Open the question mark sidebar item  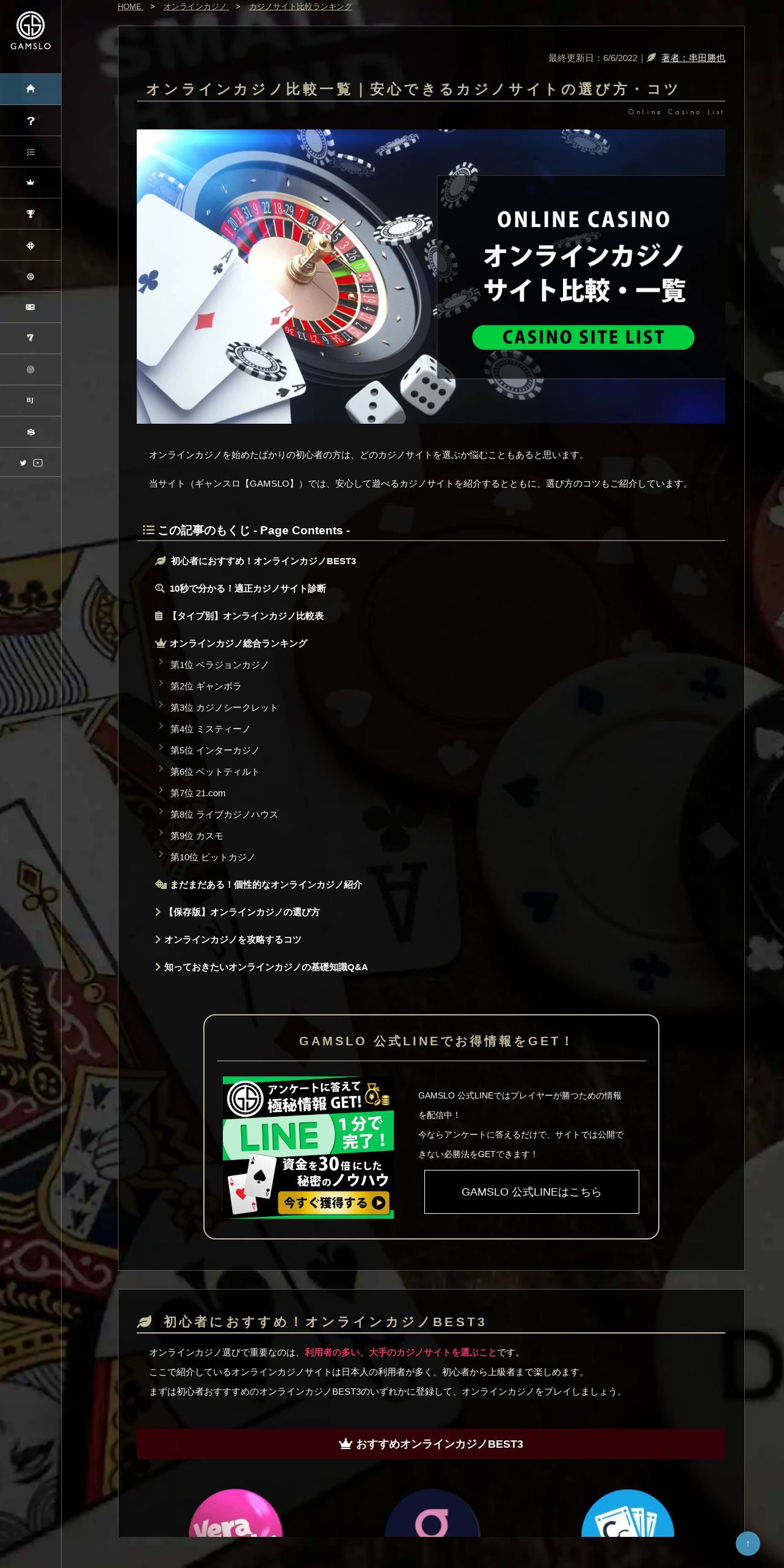point(31,120)
